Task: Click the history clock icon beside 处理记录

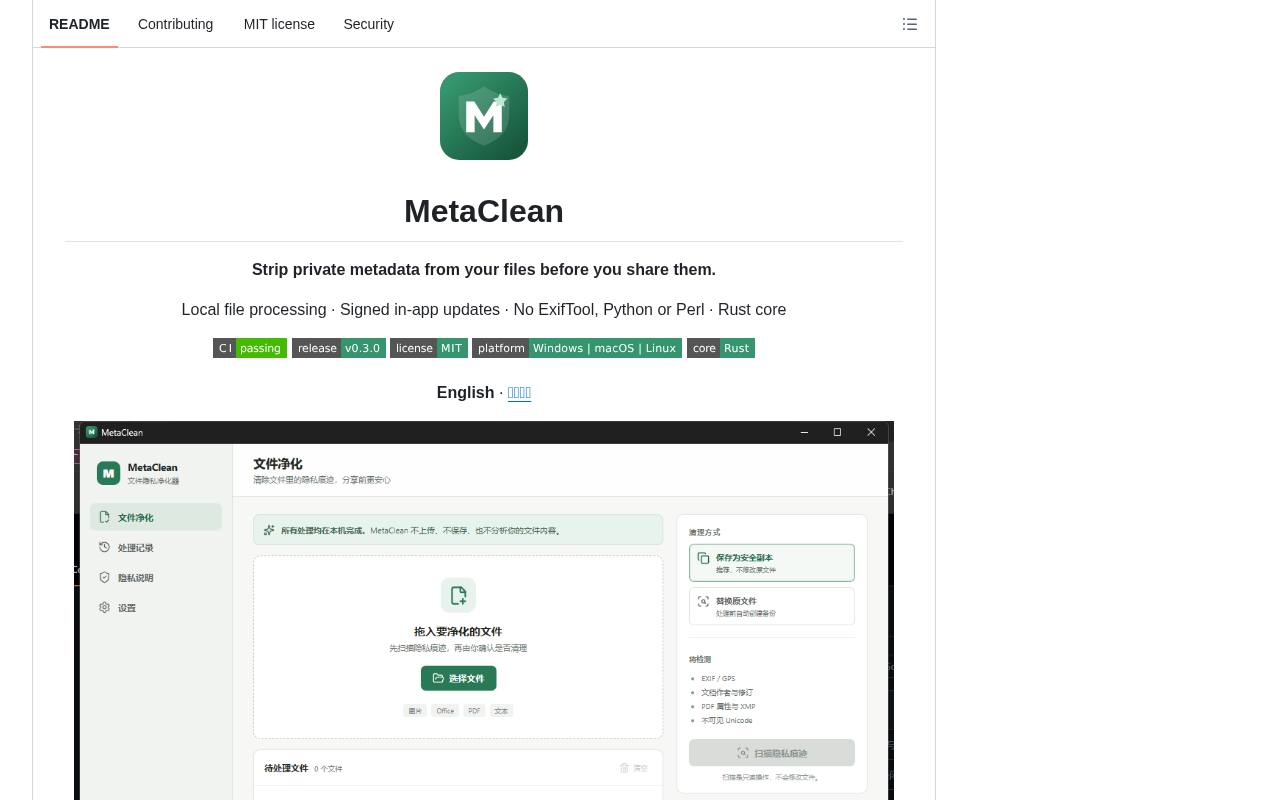Action: pyautogui.click(x=104, y=547)
